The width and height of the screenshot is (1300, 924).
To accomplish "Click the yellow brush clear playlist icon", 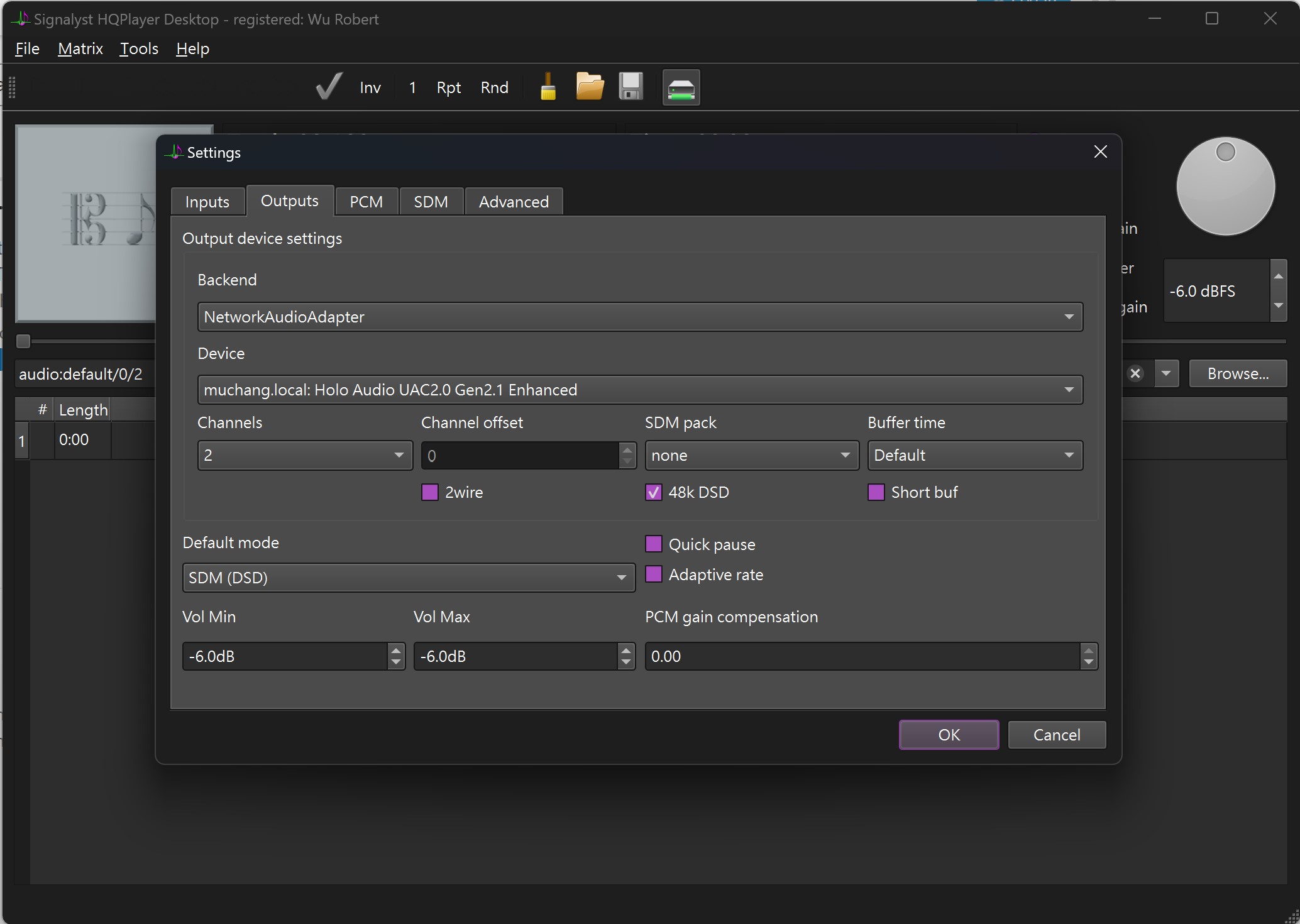I will pyautogui.click(x=548, y=87).
